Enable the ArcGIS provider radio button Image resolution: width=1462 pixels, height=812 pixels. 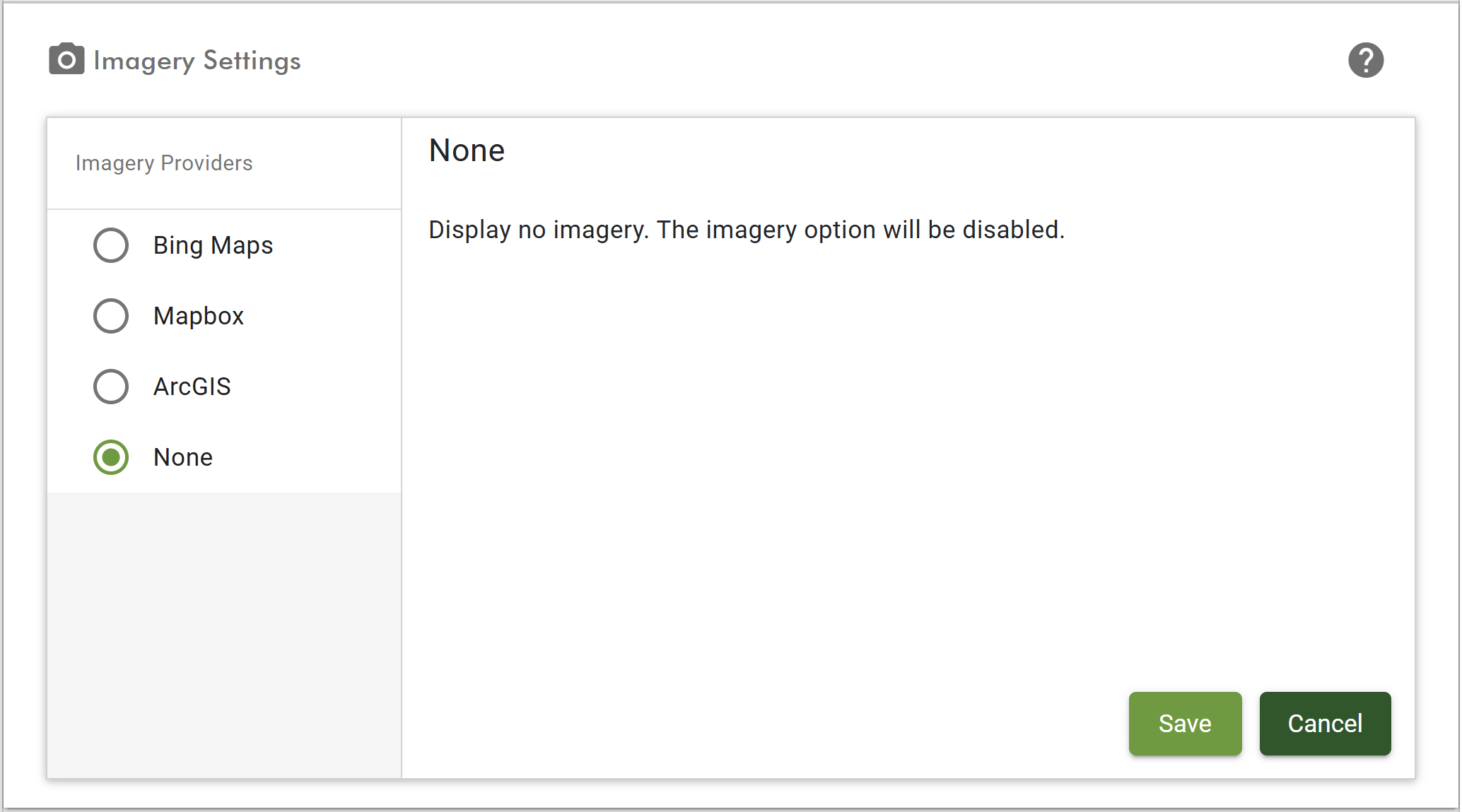(111, 387)
